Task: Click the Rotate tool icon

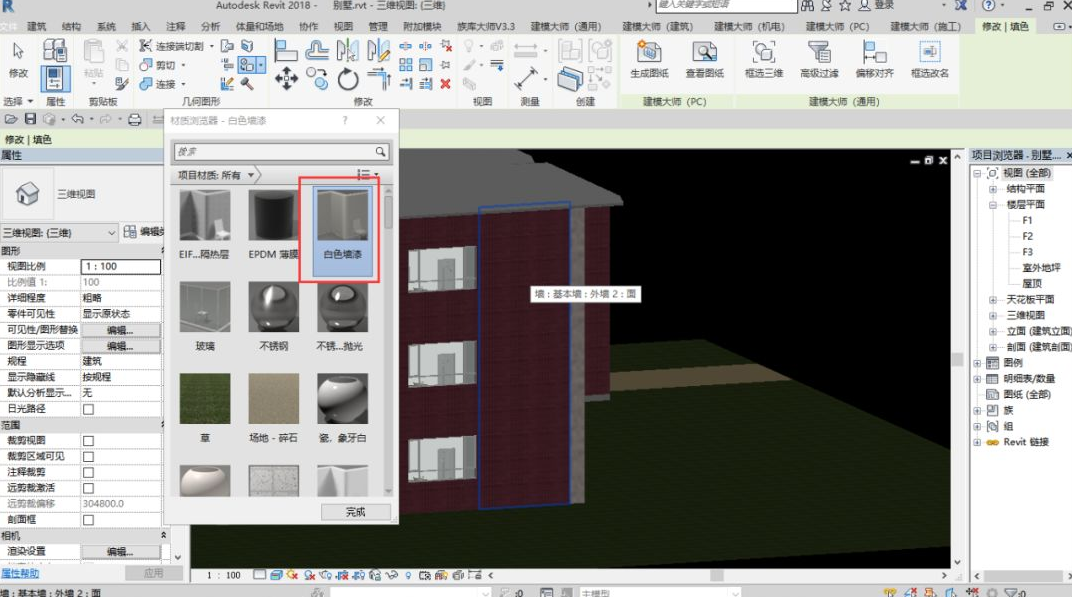Action: pyautogui.click(x=348, y=79)
